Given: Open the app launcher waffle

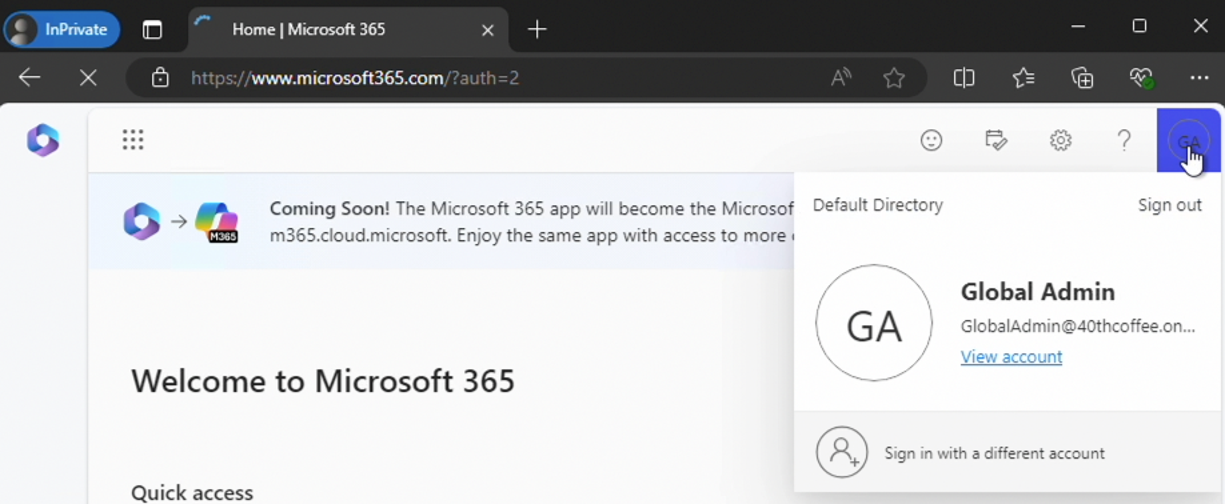Looking at the screenshot, I should tap(133, 140).
